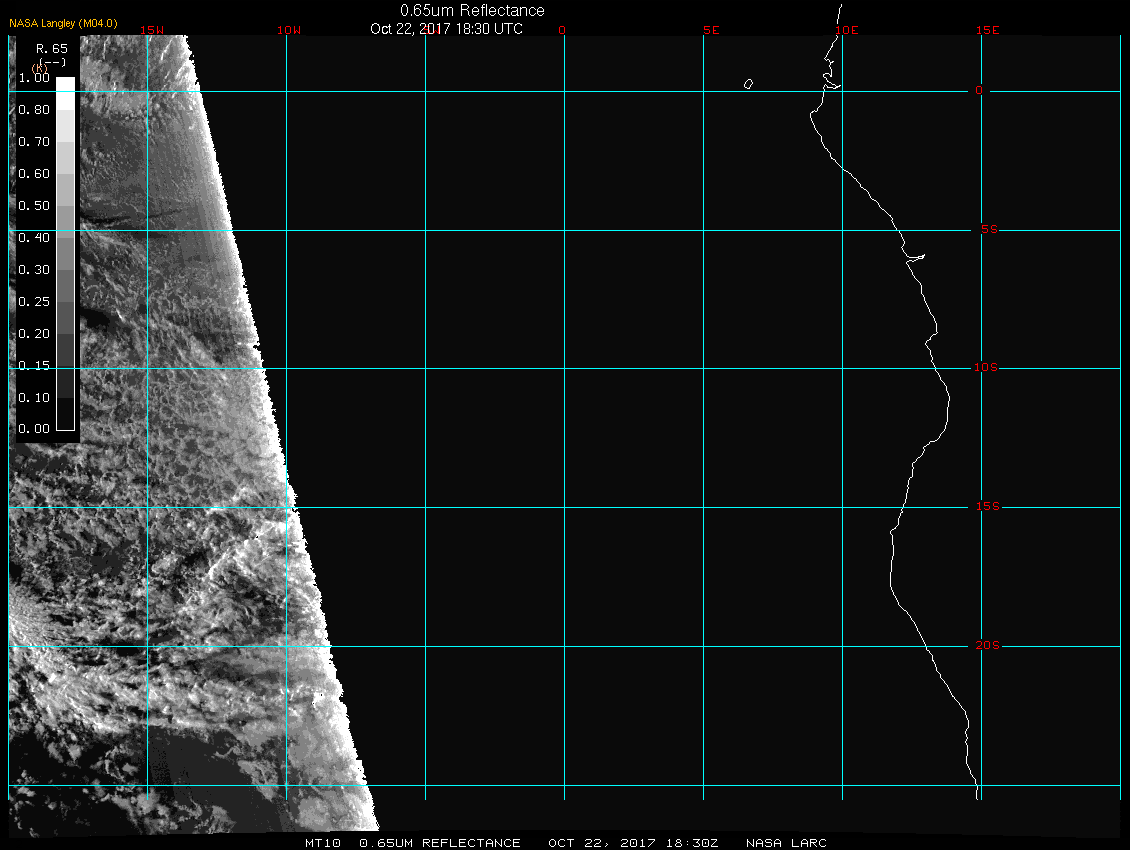
Task: Click the 15W longitude label
Action: pos(152,30)
